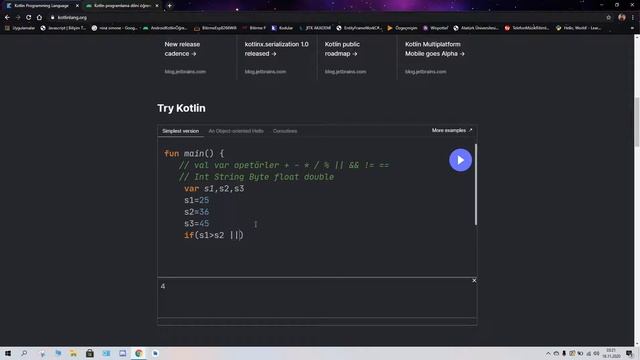Click the browser forward arrow

18,18
